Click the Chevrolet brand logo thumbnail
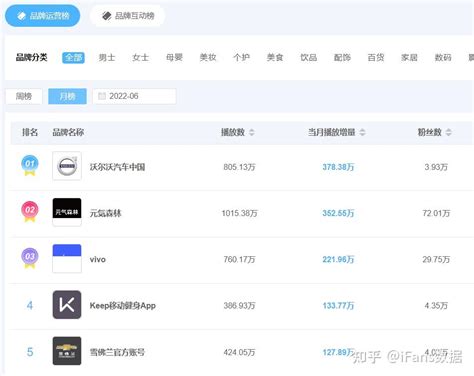This screenshot has height=376, width=474. click(x=67, y=351)
